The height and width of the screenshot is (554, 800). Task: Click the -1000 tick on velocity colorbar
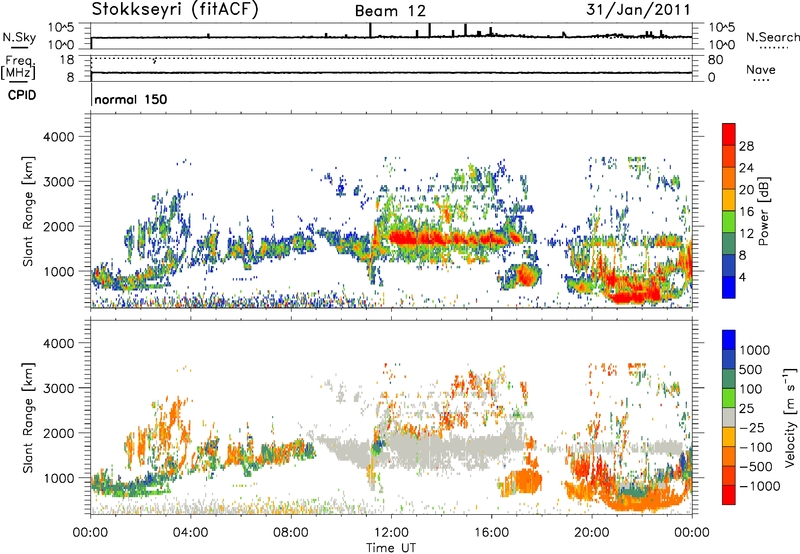(759, 486)
